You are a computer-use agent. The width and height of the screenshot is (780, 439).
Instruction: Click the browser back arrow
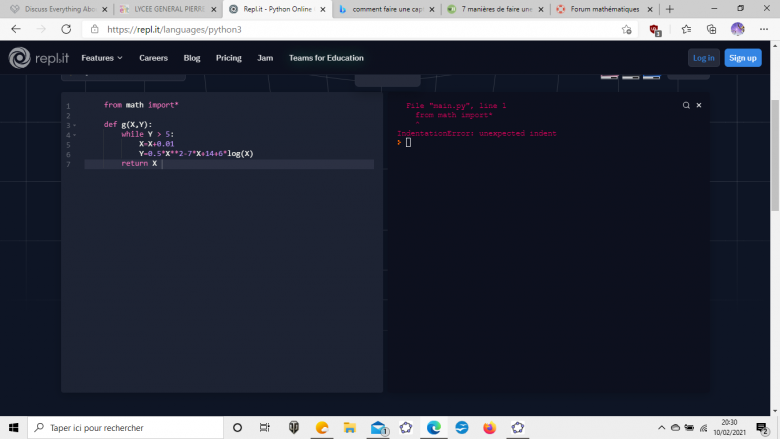point(16,29)
